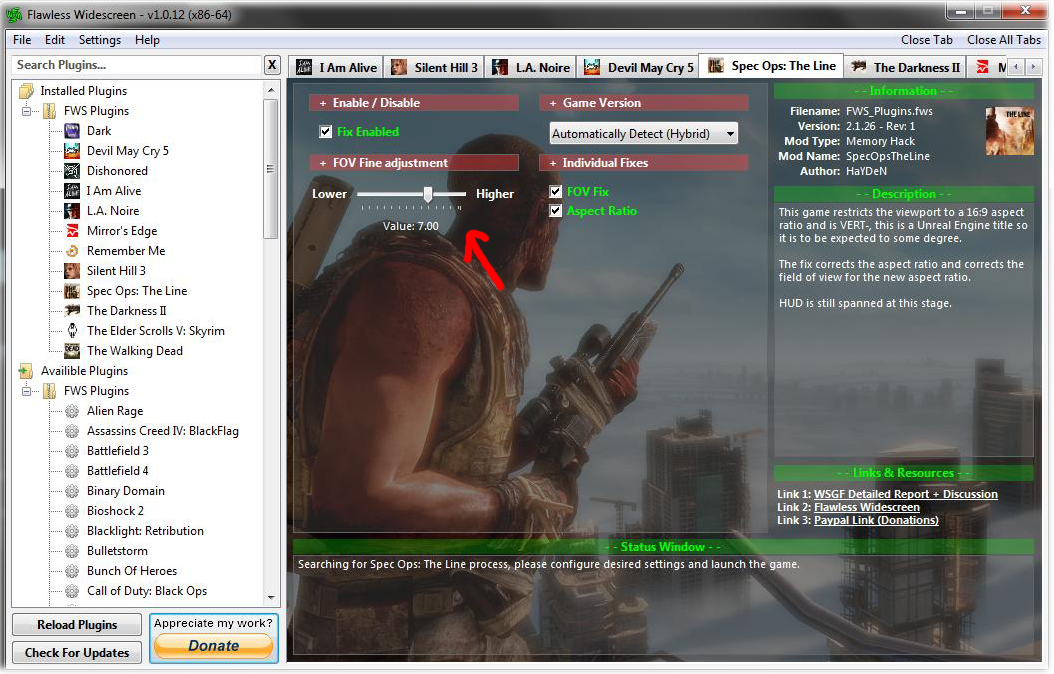The height and width of the screenshot is (674, 1054).
Task: Click the Installed Plugins folder icon
Action: pyautogui.click(x=27, y=91)
